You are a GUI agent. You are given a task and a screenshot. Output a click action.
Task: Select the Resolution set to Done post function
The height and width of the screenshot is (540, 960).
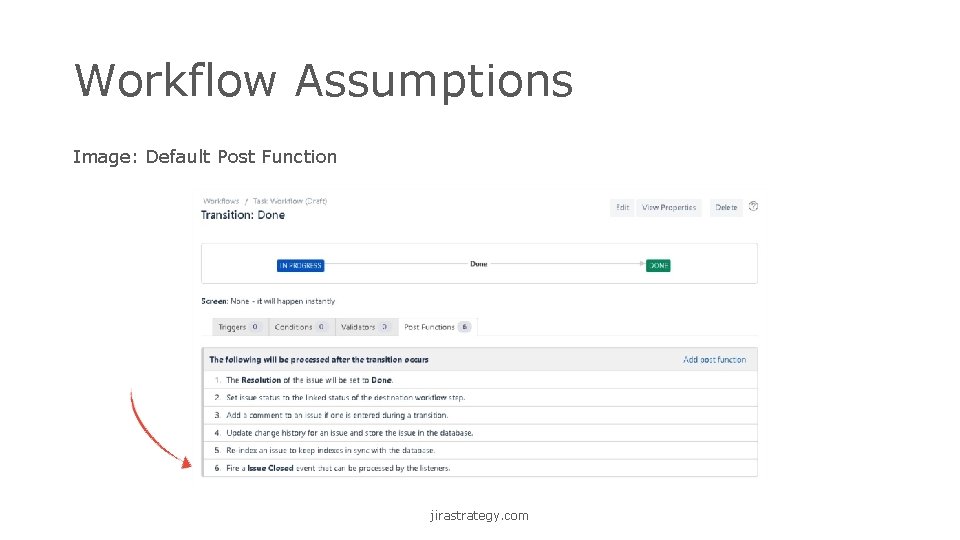[309, 380]
